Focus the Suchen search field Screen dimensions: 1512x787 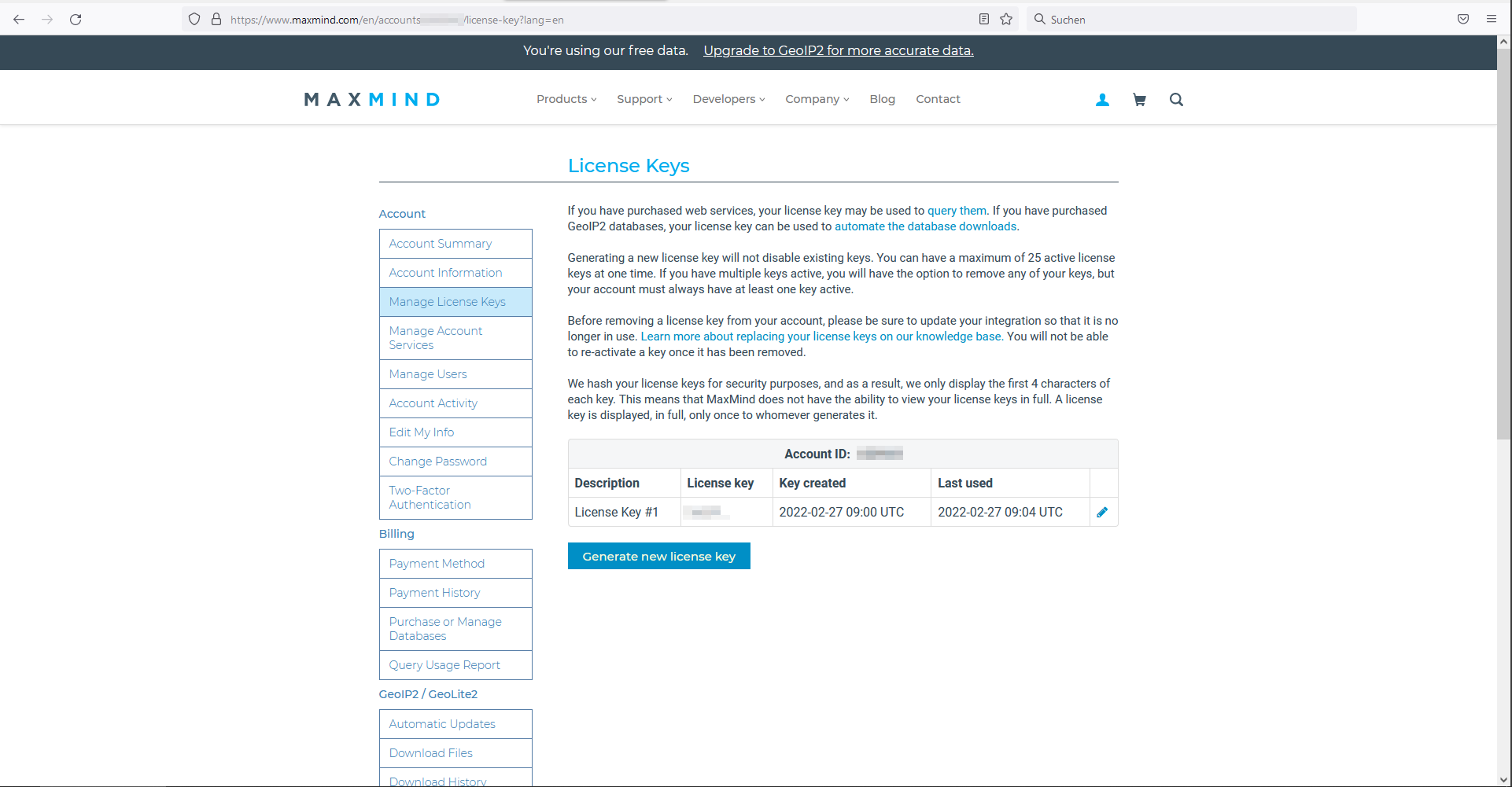(x=1191, y=20)
